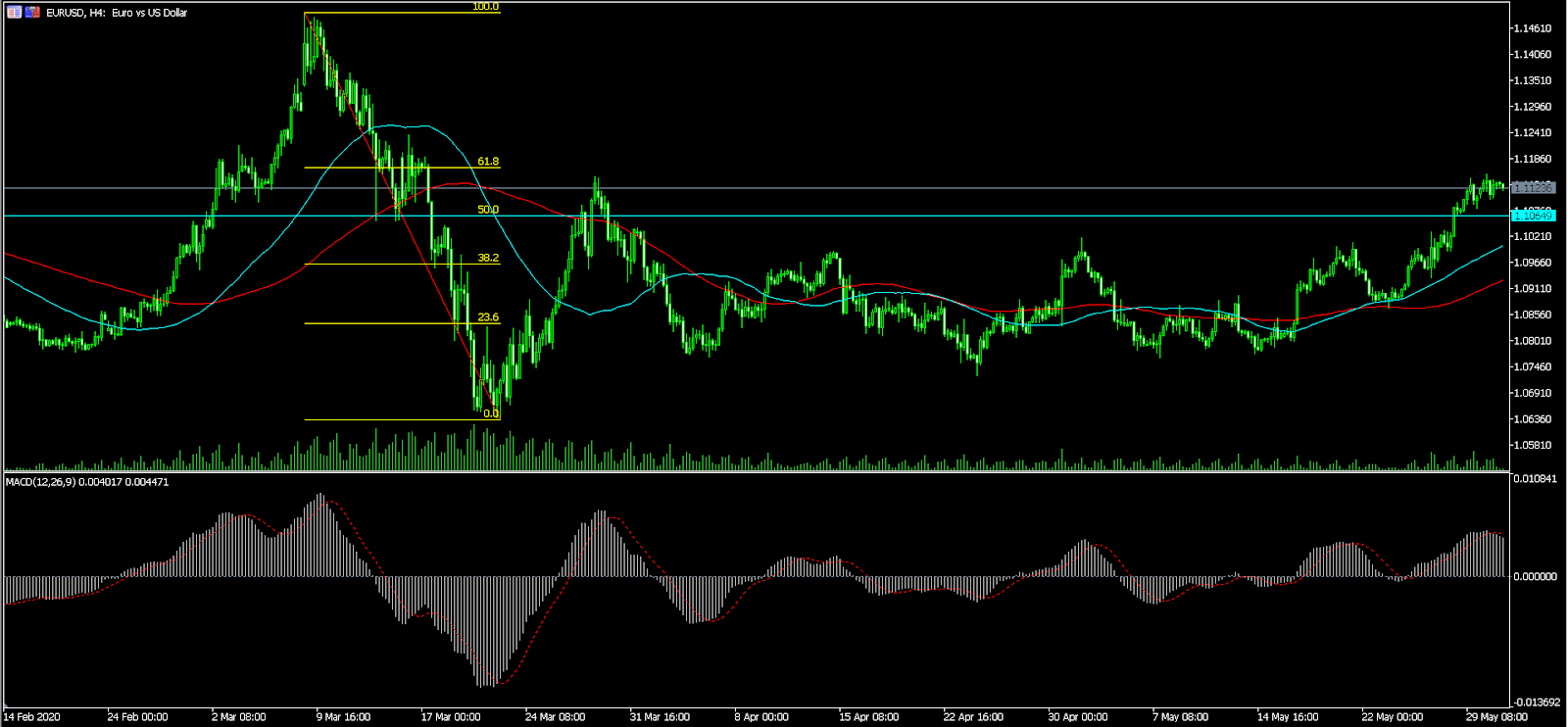Viewport: 1568px width, 727px height.
Task: Select the Fibonacci 100.0 level label
Action: click(x=485, y=7)
